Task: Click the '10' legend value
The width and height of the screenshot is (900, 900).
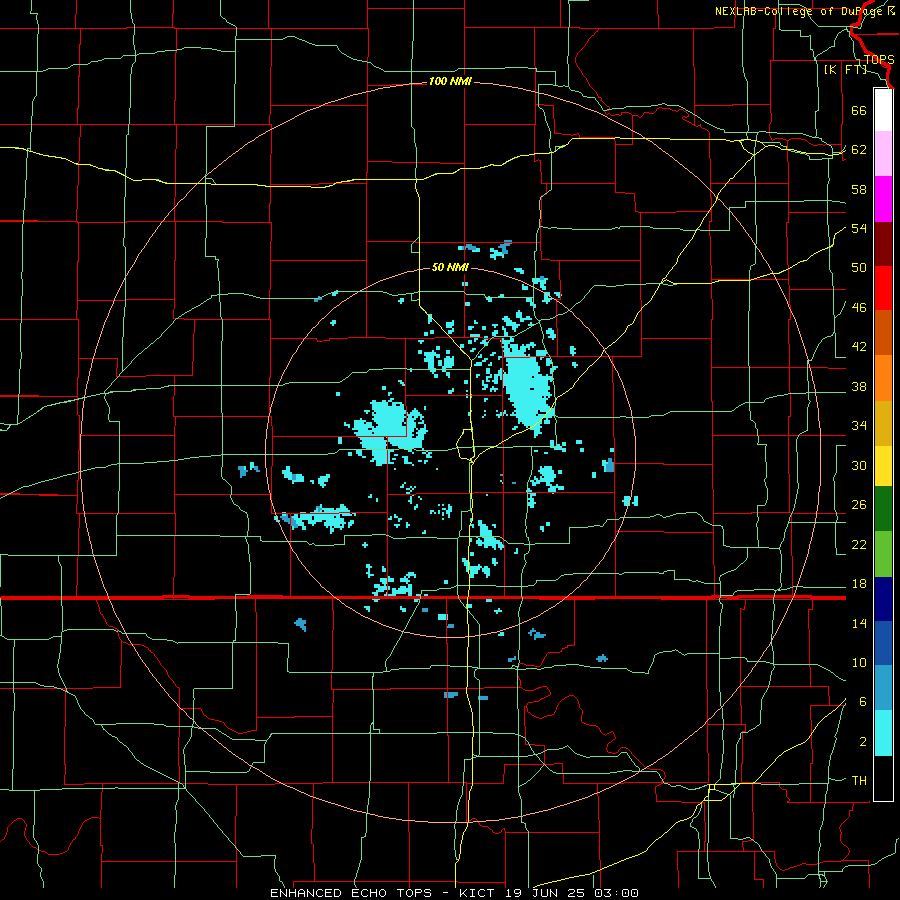Action: 859,662
